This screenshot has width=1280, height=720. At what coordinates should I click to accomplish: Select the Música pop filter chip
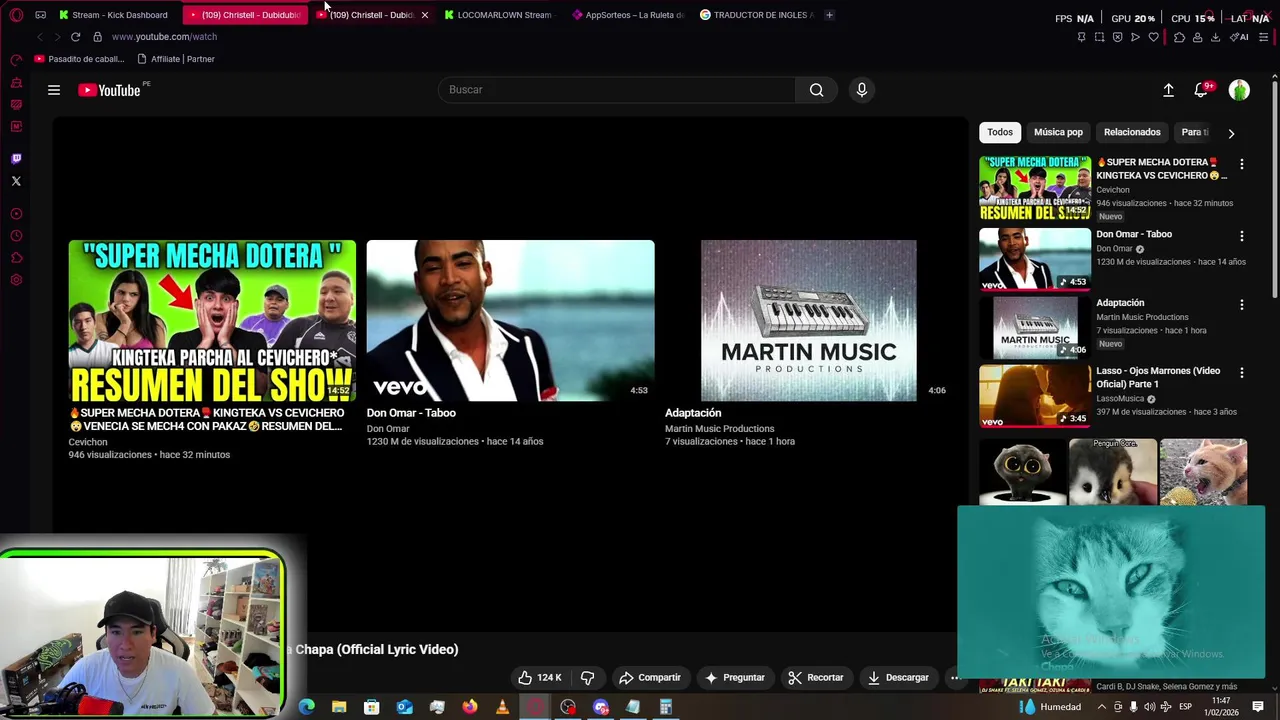[1058, 132]
